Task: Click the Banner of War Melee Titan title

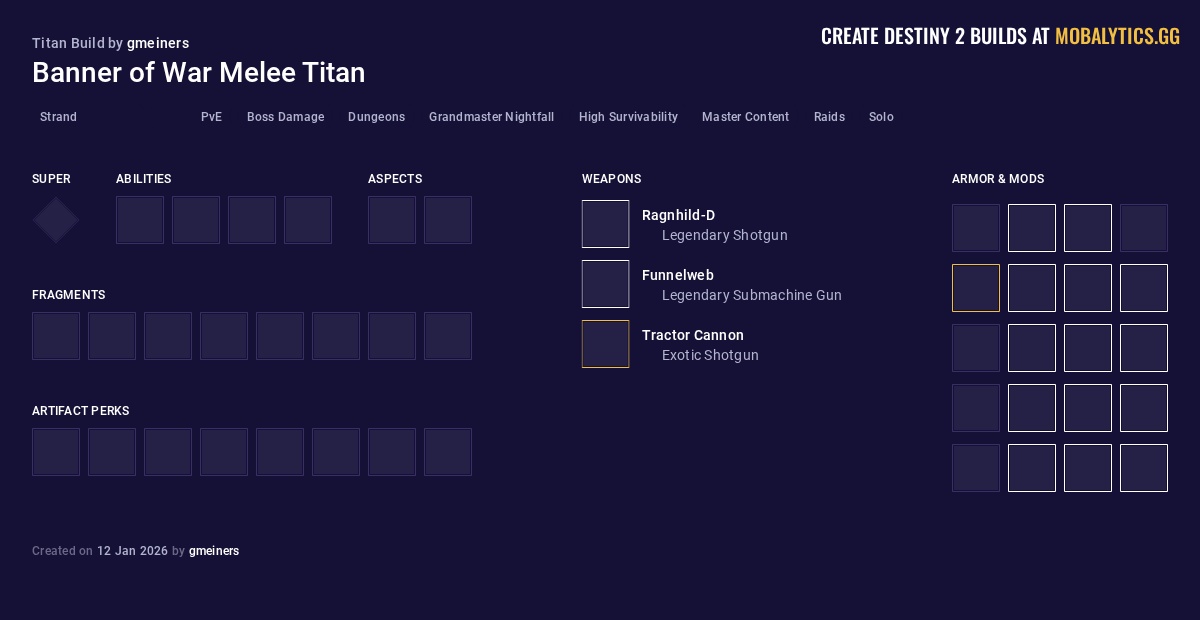Action: (x=199, y=72)
